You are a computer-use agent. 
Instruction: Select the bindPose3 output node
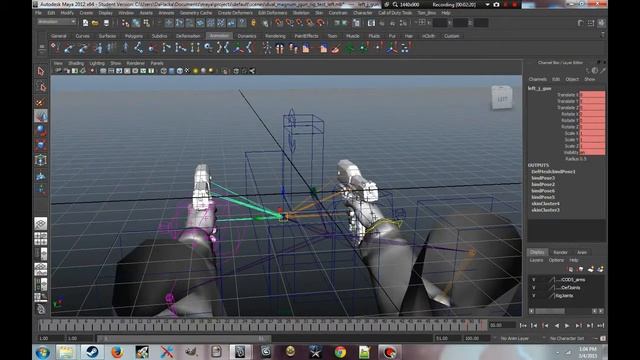[x=543, y=178]
